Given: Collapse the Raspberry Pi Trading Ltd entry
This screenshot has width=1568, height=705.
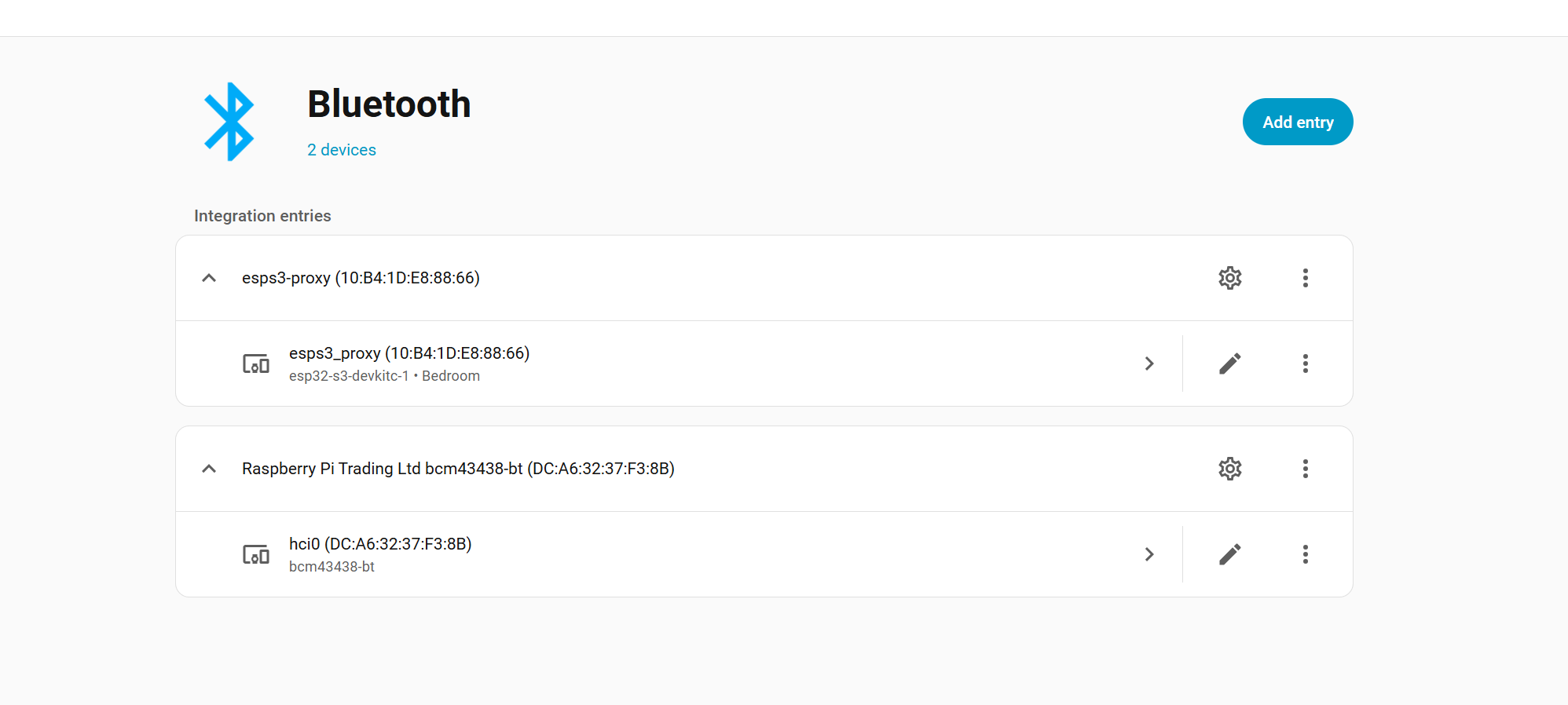Looking at the screenshot, I should 209,468.
